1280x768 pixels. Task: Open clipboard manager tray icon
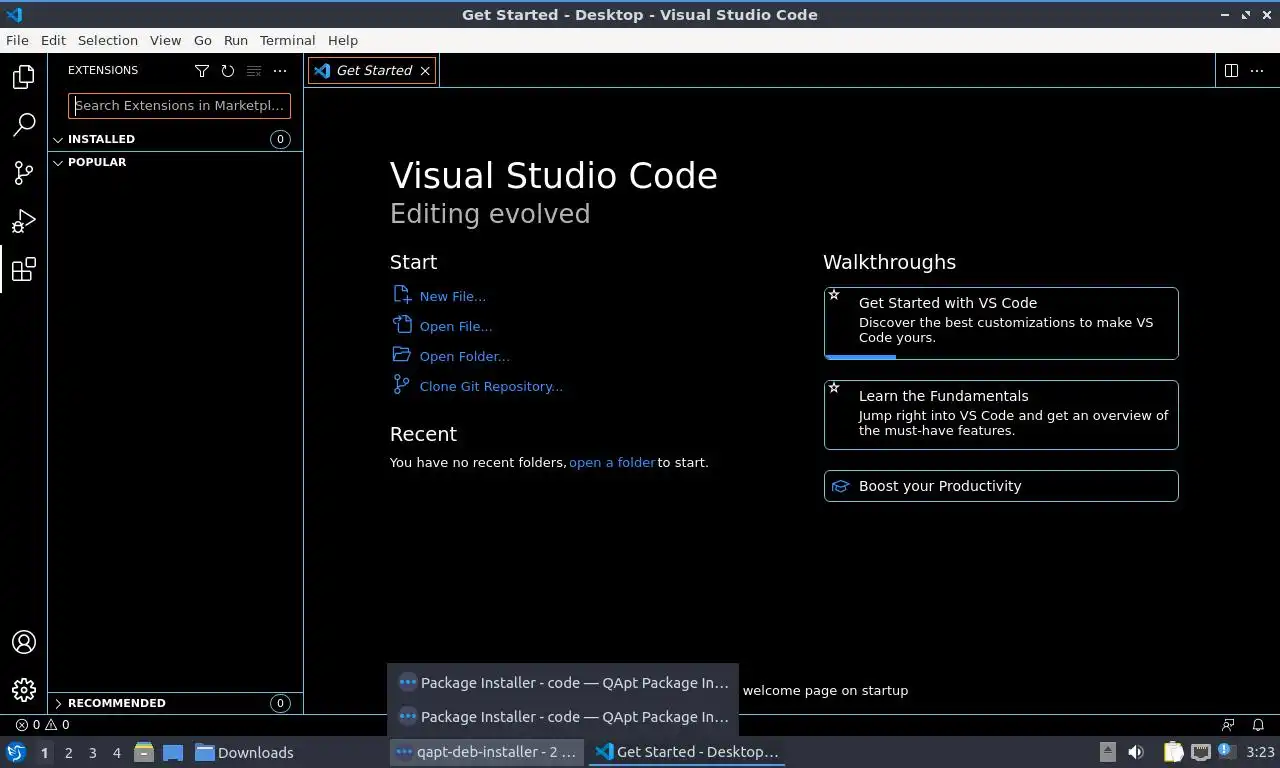(x=1173, y=752)
